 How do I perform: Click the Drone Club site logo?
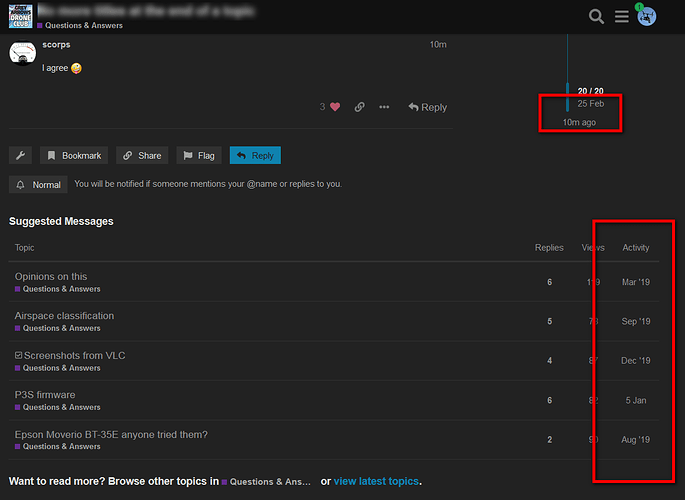tap(21, 17)
